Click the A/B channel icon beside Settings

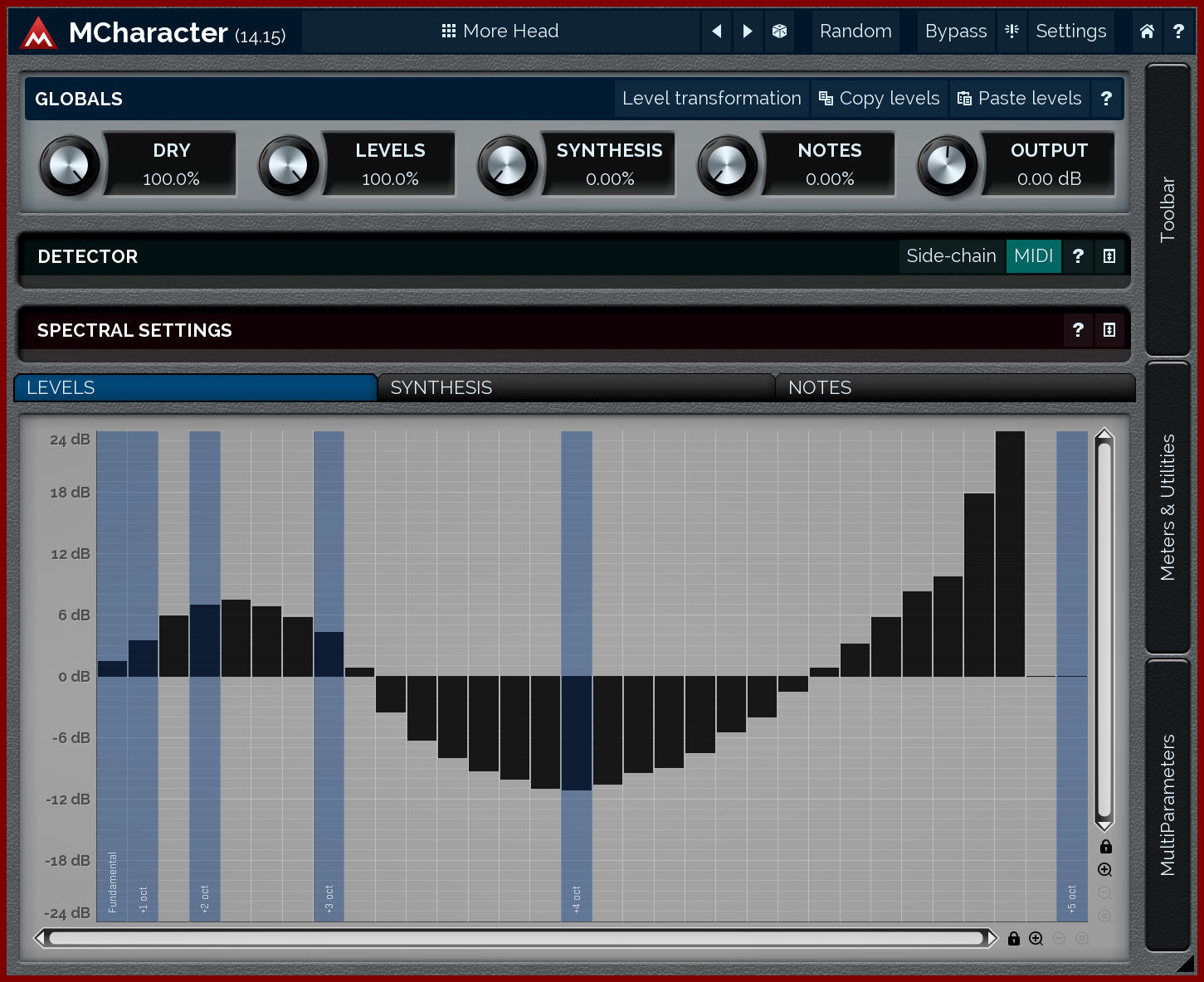click(1011, 32)
